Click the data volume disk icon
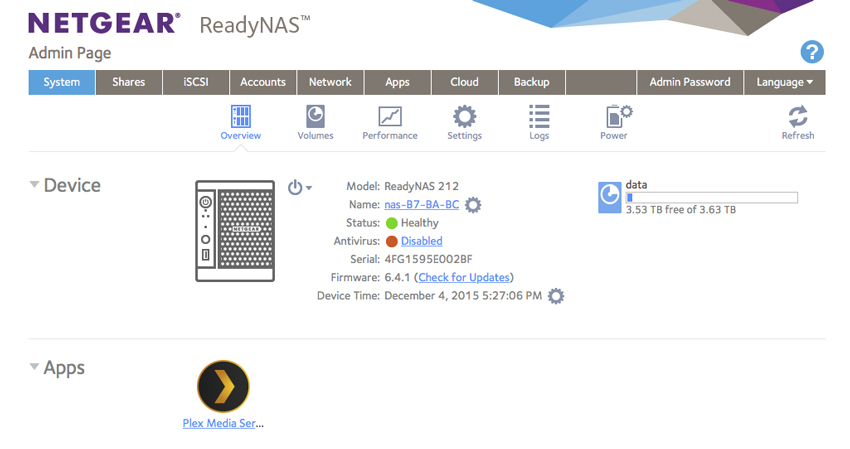The width and height of the screenshot is (850, 449). 609,197
